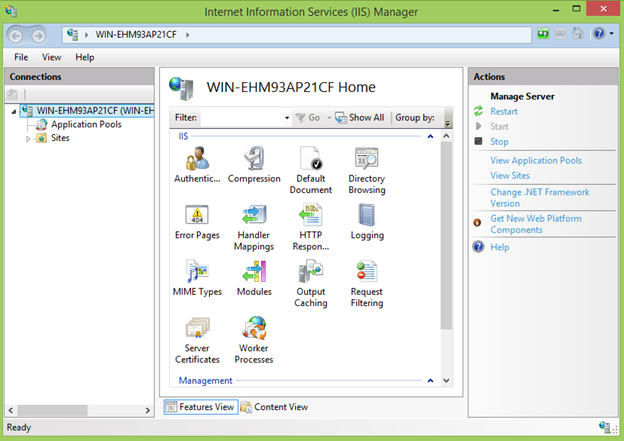This screenshot has height=441, width=624.
Task: Click the Back navigation arrow
Action: pos(16,36)
